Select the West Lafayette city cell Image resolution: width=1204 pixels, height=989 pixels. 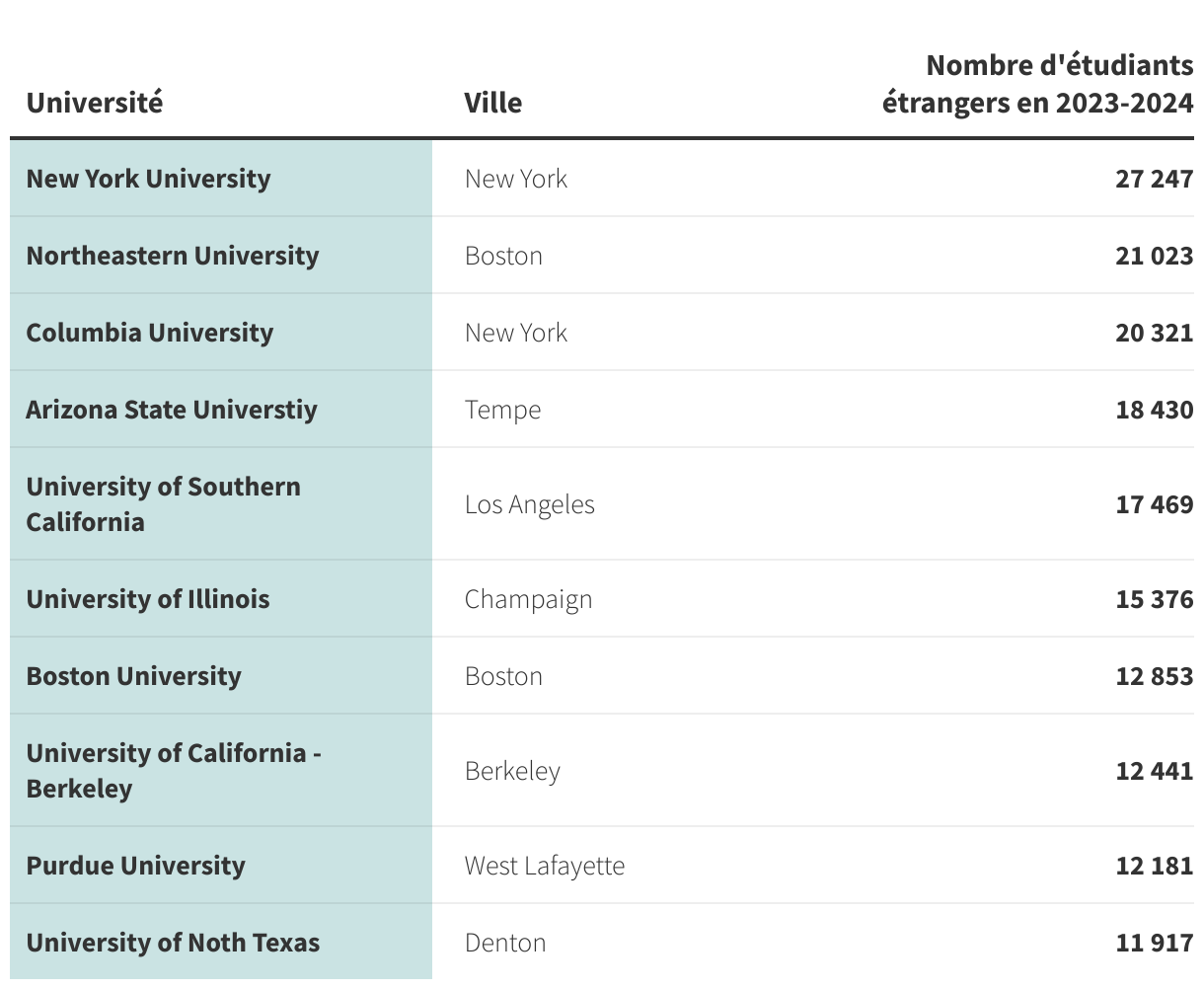545,866
